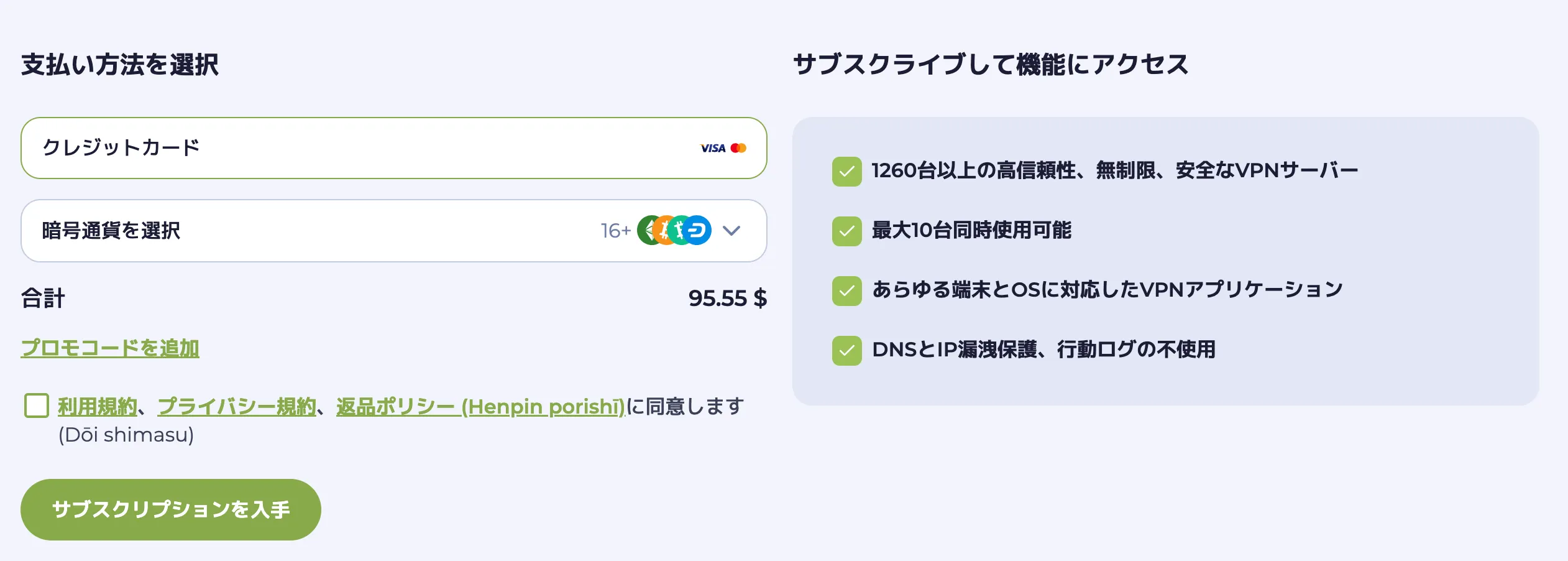Screen dimensions: 1568x561
Task: Click the VISA logo on credit card option
Action: pyautogui.click(x=712, y=147)
